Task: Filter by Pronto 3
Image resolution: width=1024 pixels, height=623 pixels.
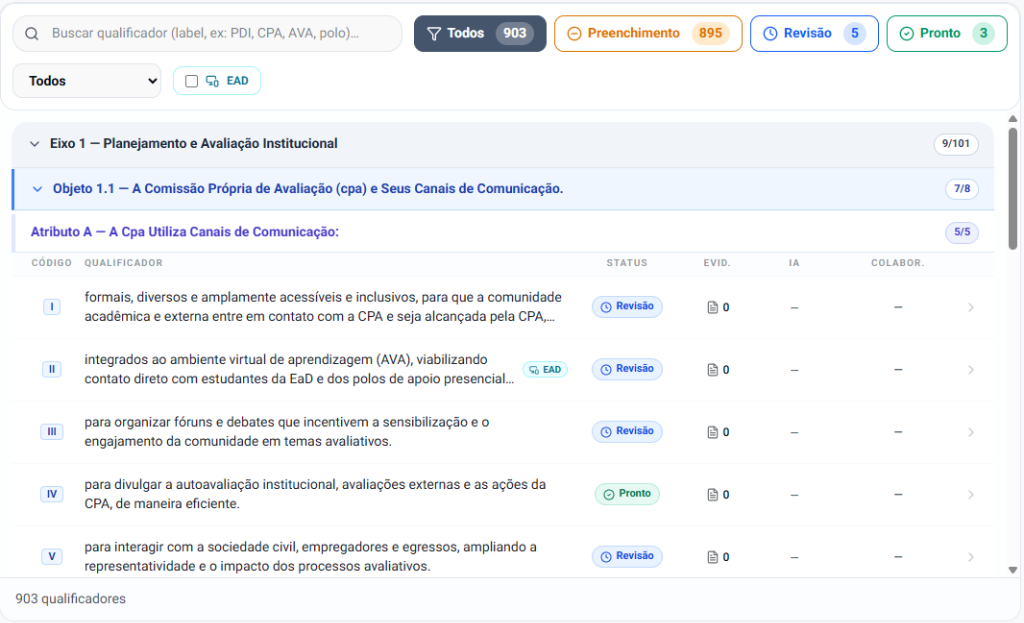Action: pos(947,33)
